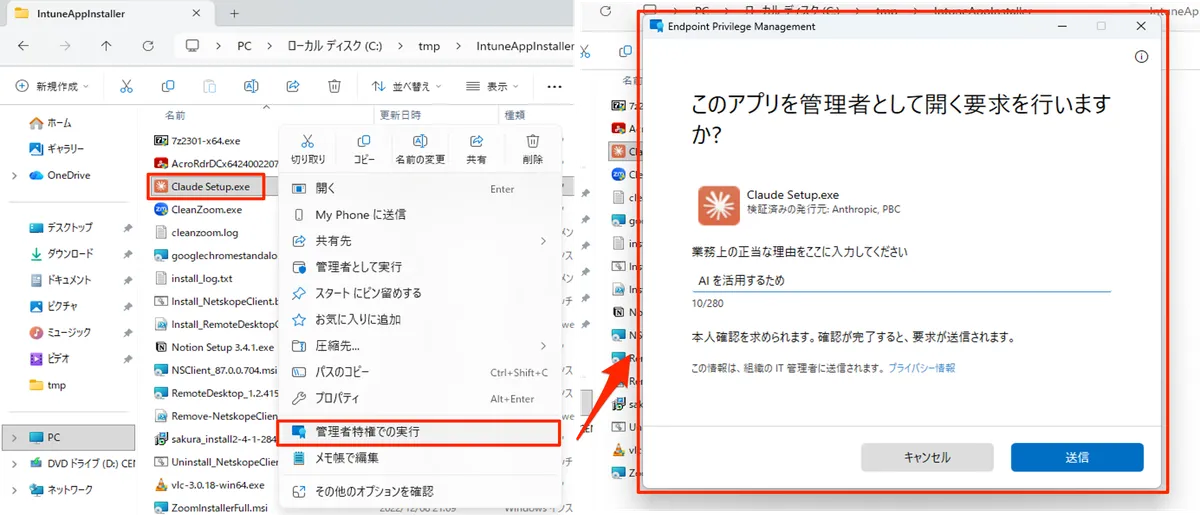Click the PC breadcrumb in address bar

tap(244, 46)
